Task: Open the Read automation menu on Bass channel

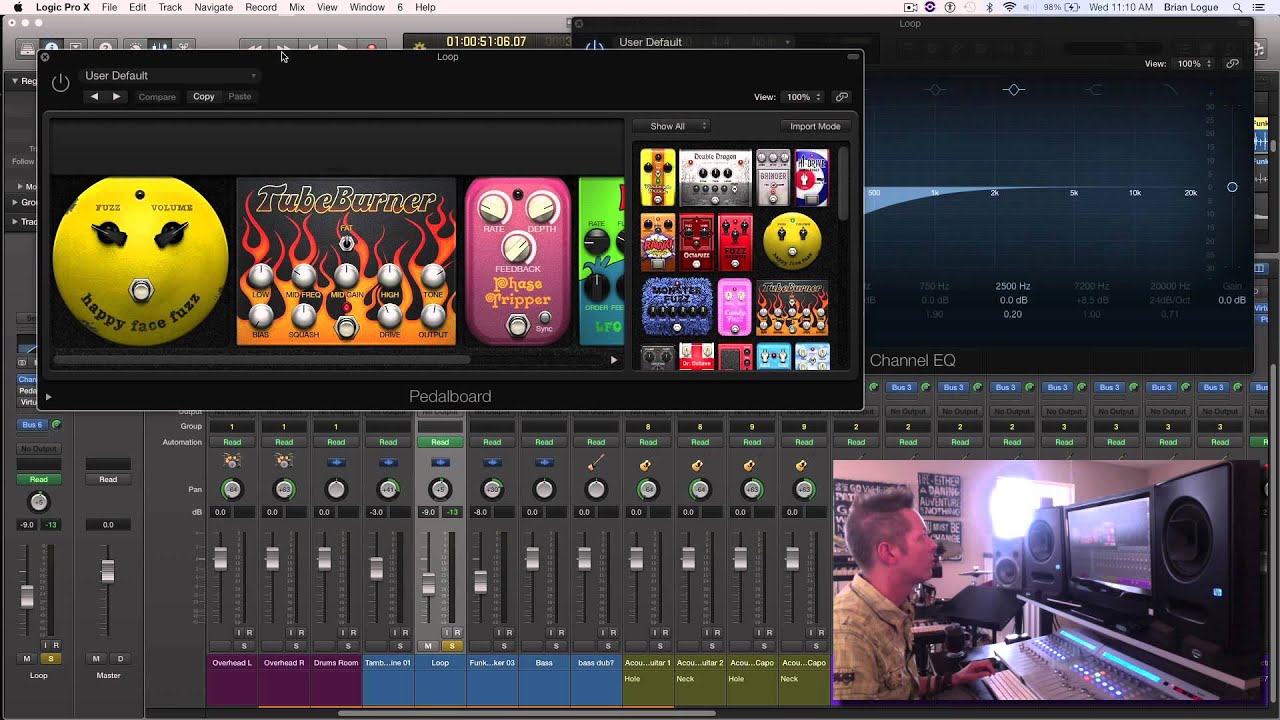Action: pyautogui.click(x=544, y=442)
